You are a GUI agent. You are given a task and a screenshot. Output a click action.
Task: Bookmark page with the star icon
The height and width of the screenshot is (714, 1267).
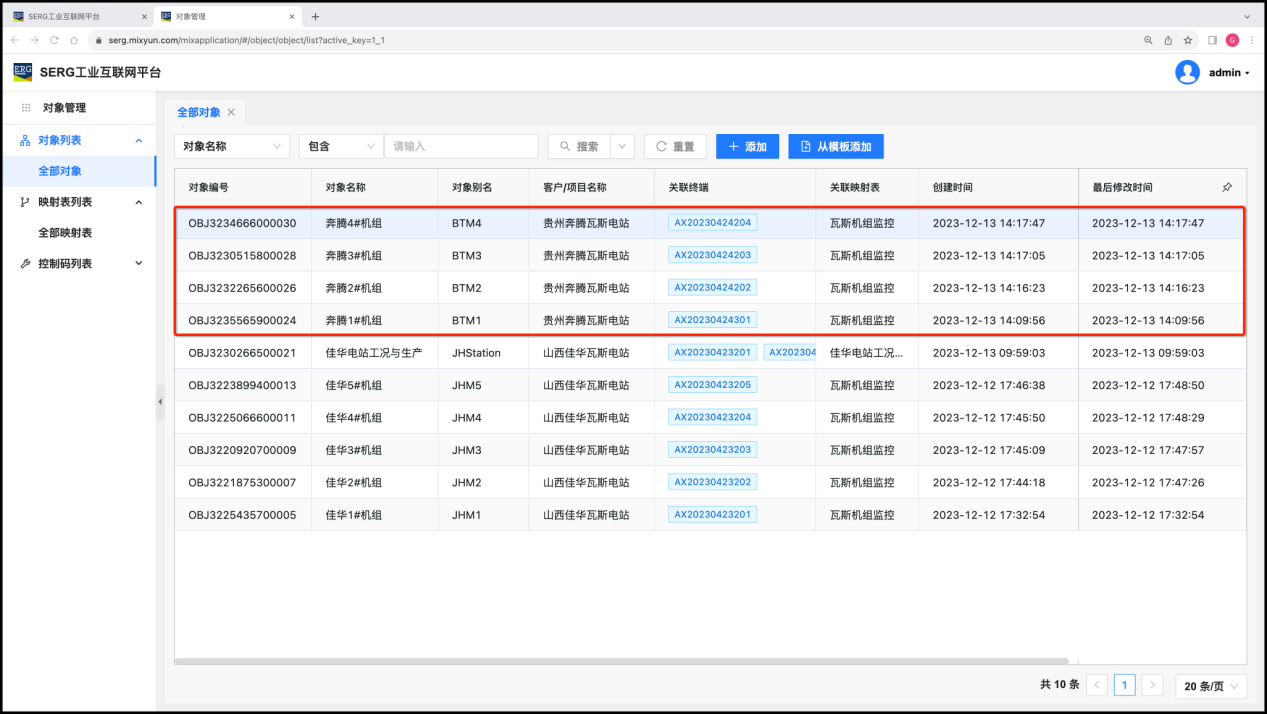pyautogui.click(x=1188, y=40)
